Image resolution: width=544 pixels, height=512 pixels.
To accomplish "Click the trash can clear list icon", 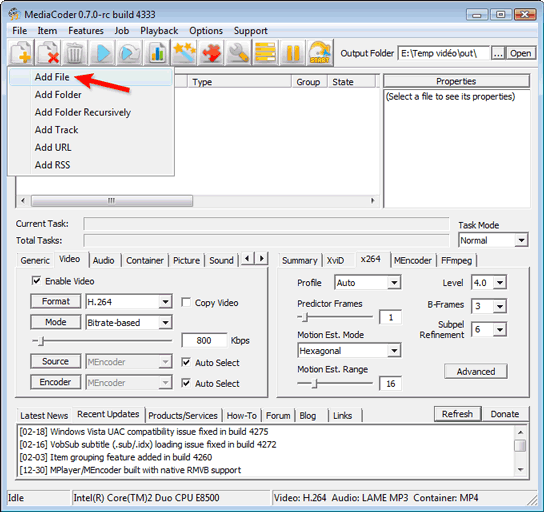I will 74,53.
